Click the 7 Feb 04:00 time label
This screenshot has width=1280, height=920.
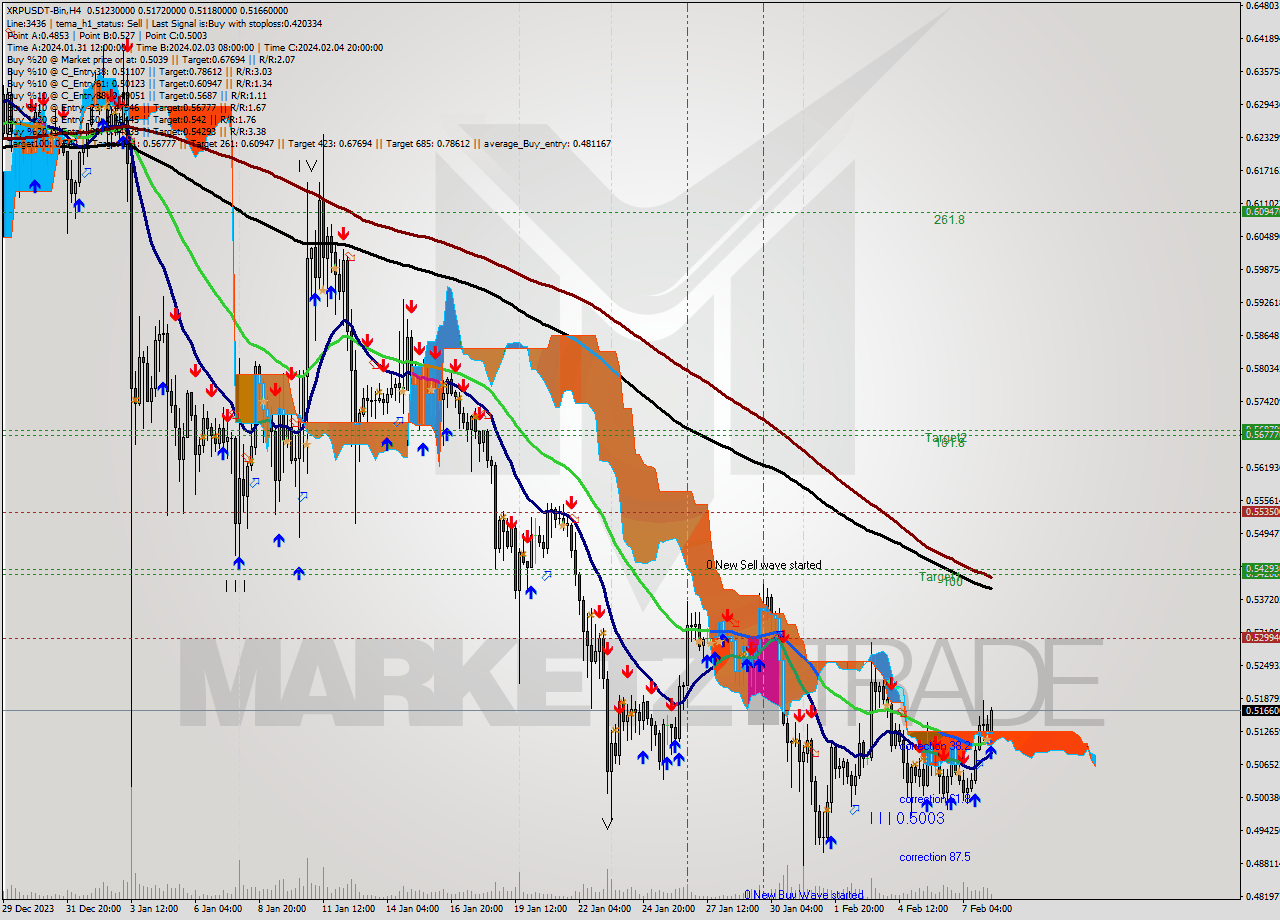[987, 909]
